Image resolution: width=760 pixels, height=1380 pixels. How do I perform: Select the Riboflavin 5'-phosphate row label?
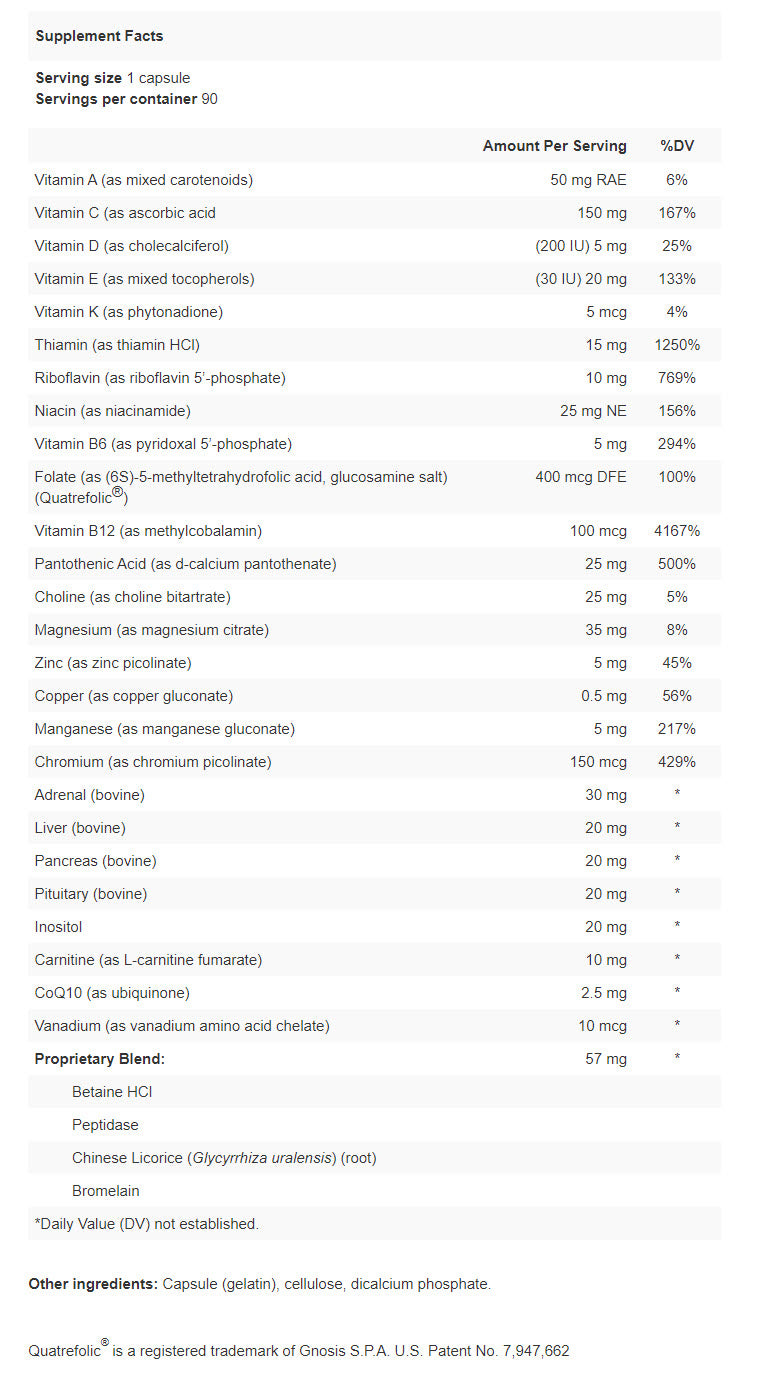point(160,378)
